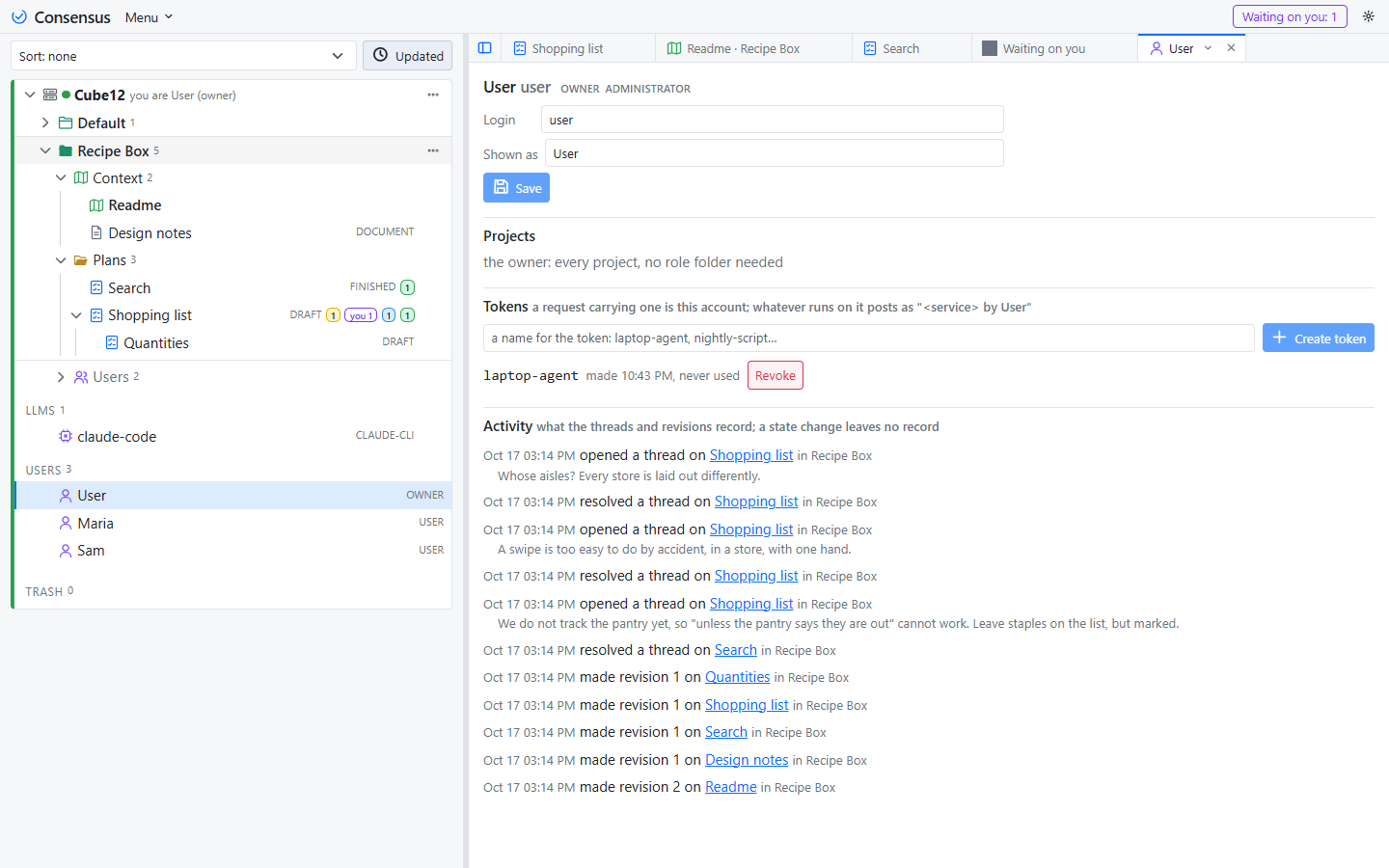Click the Consensus checkmark logo icon
The height and width of the screenshot is (868, 1389).
18,17
